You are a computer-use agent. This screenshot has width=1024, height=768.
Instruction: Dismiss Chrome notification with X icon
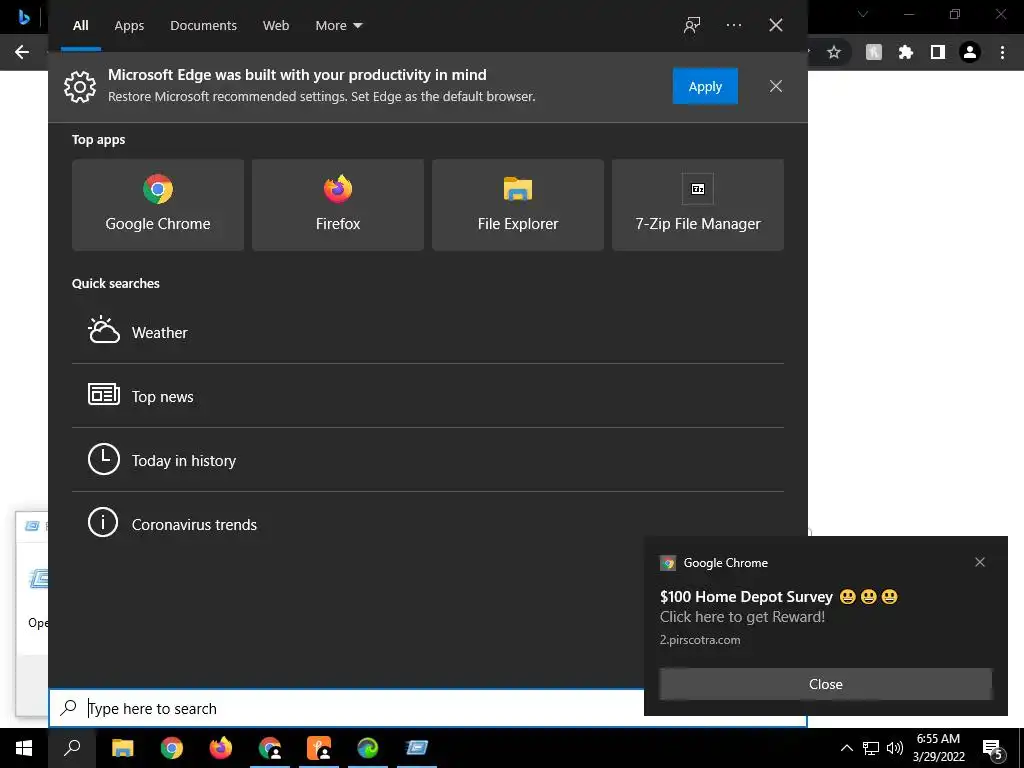point(980,562)
